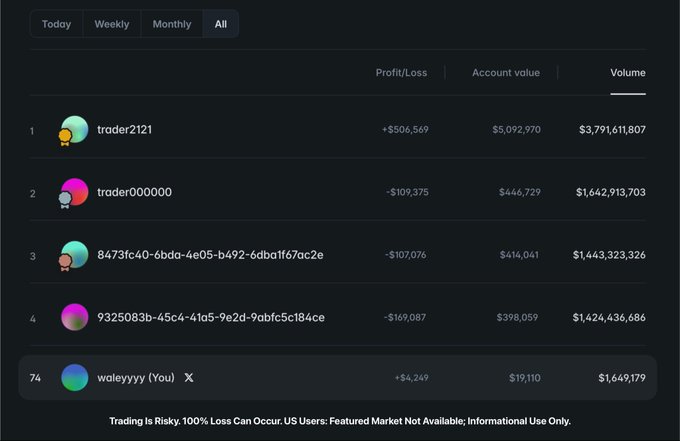Screen dimensions: 680x441
Task: Click rank number 2 beside trader000000
Action: pos(33,193)
